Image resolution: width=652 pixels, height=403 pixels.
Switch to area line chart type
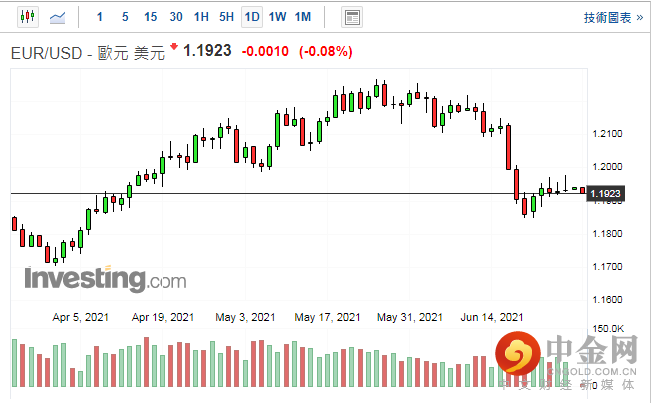[59, 17]
